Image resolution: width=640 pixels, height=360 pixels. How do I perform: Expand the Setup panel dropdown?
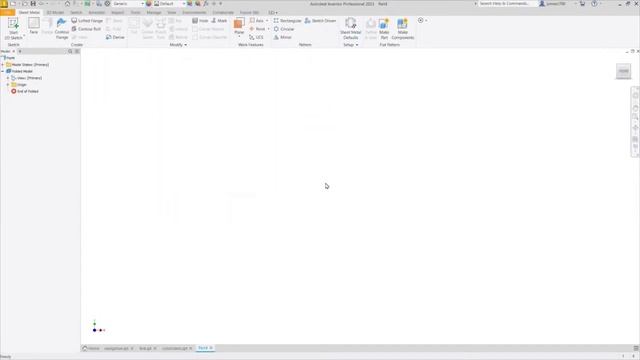(351, 45)
